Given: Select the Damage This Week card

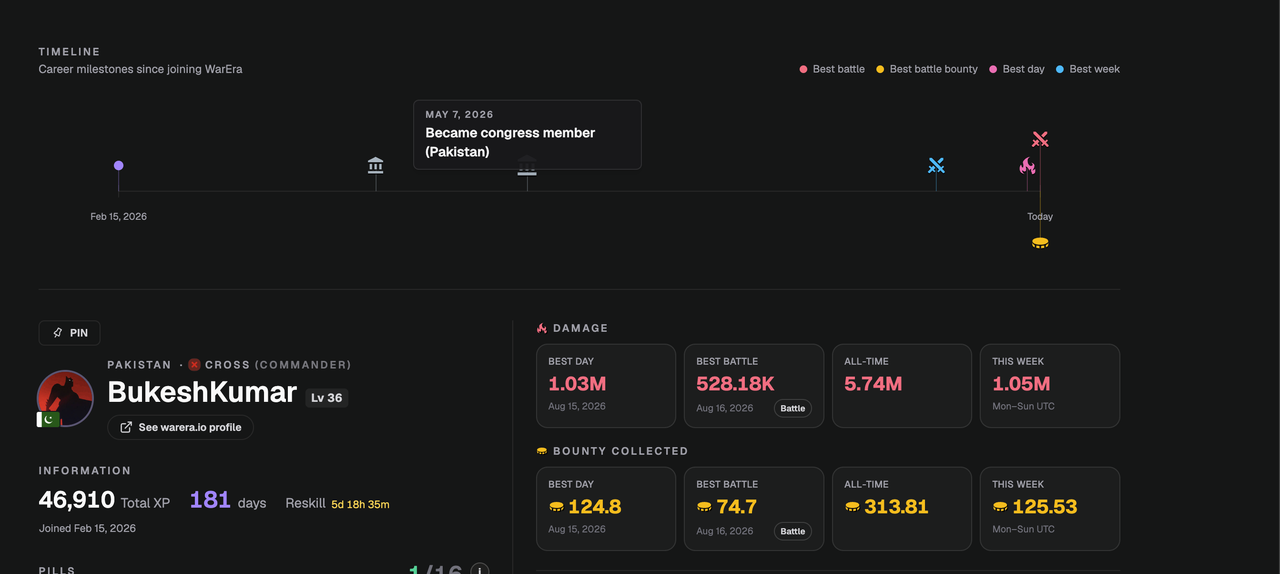Looking at the screenshot, I should click(1050, 386).
